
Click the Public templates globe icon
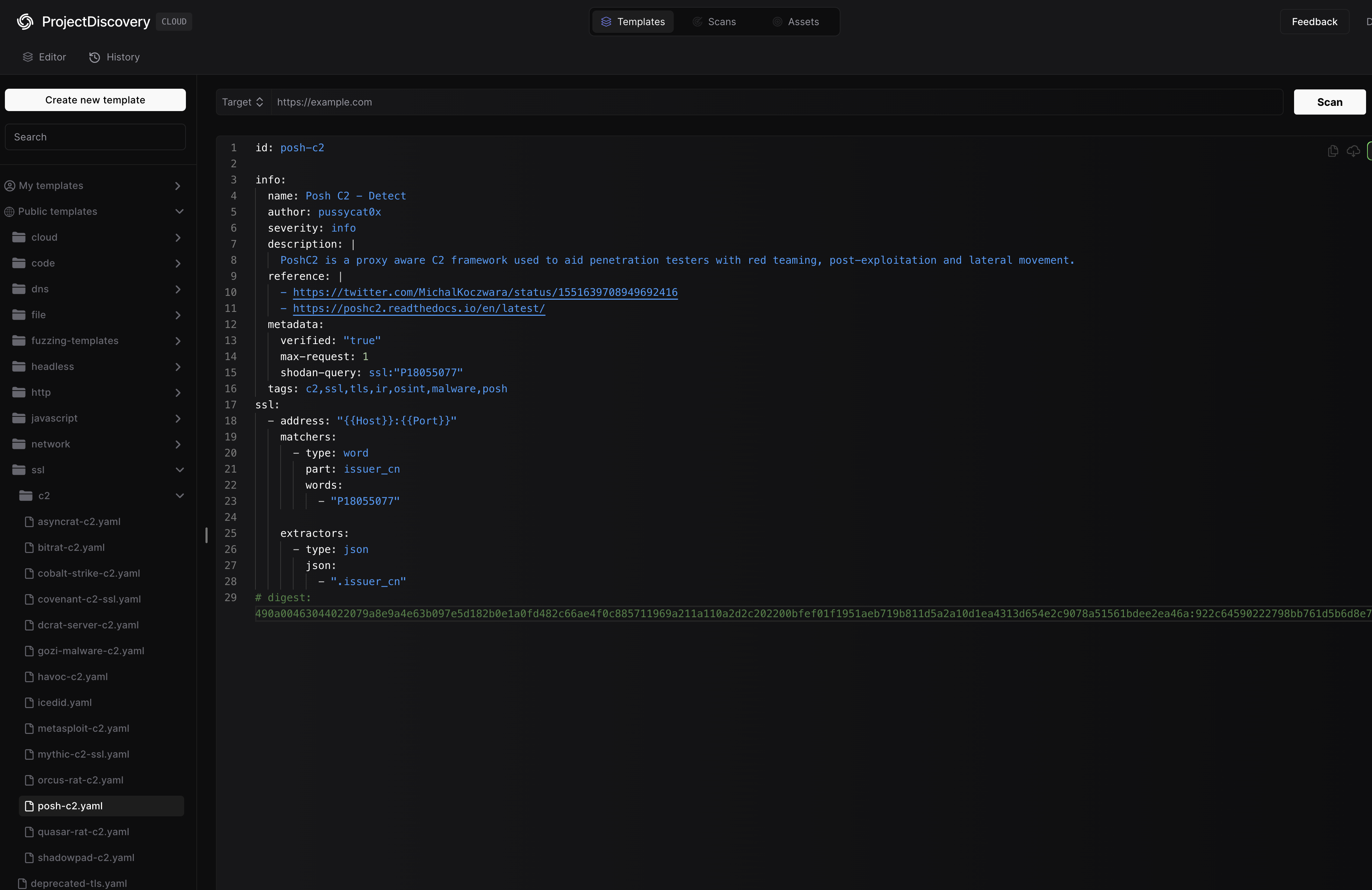[x=9, y=212]
